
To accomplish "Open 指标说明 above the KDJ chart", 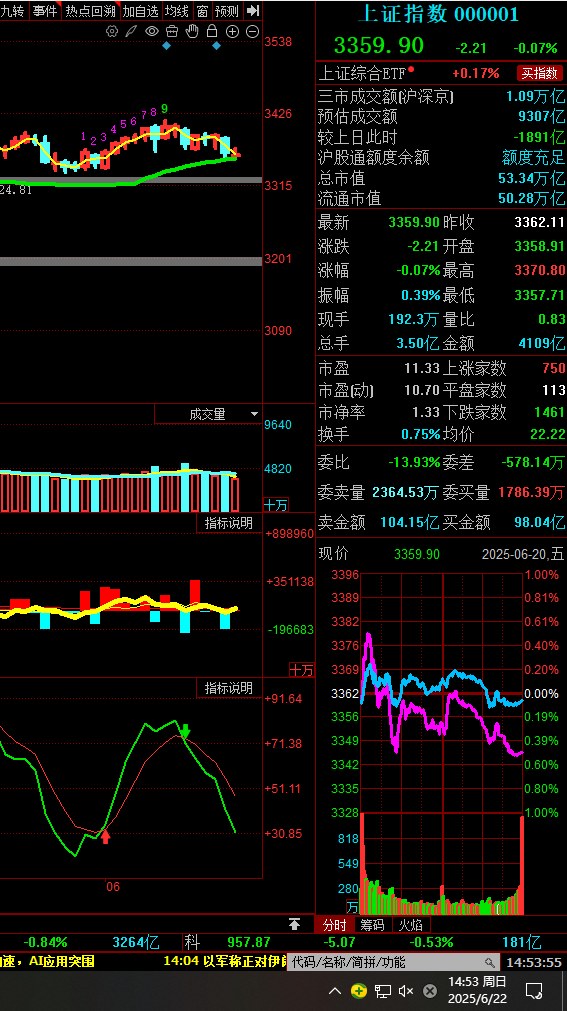I will click(229, 688).
